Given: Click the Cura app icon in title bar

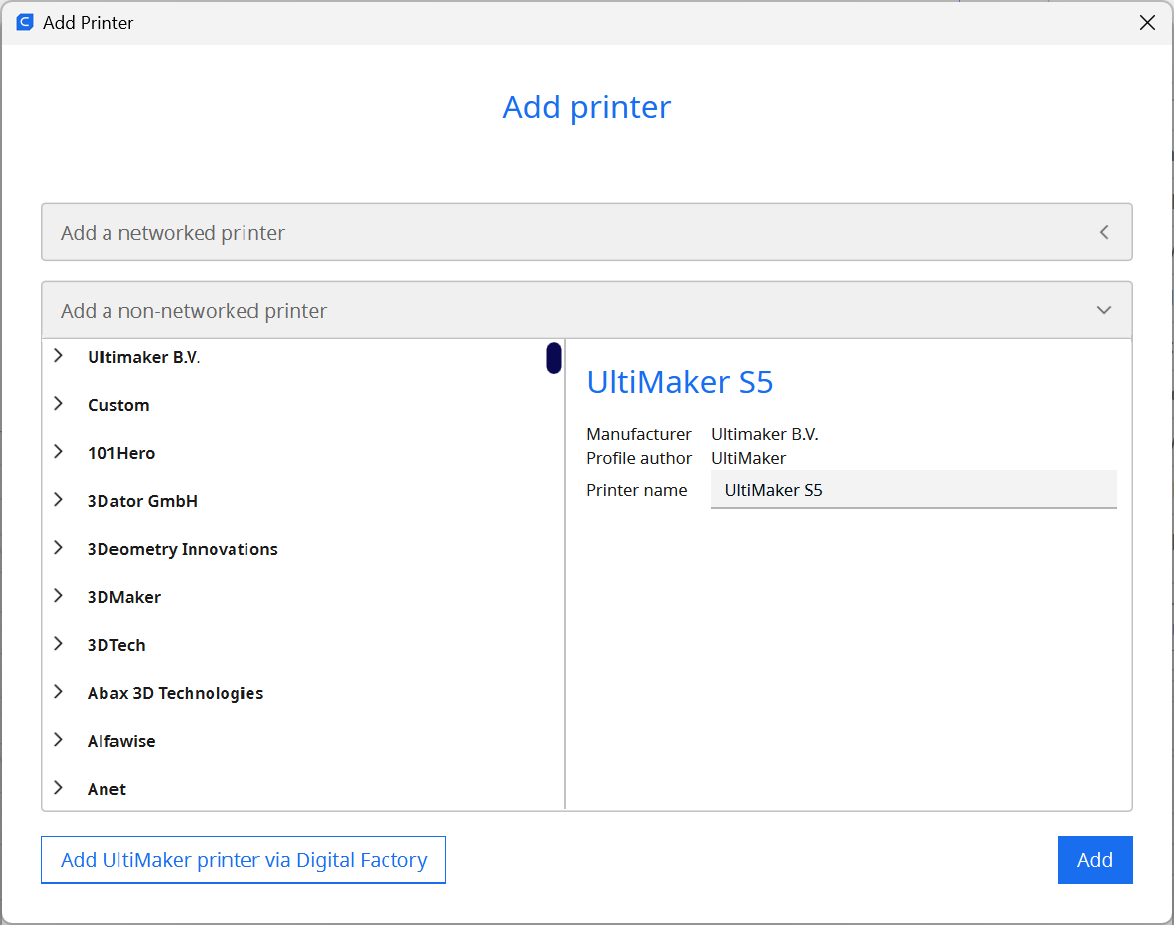Looking at the screenshot, I should [25, 22].
